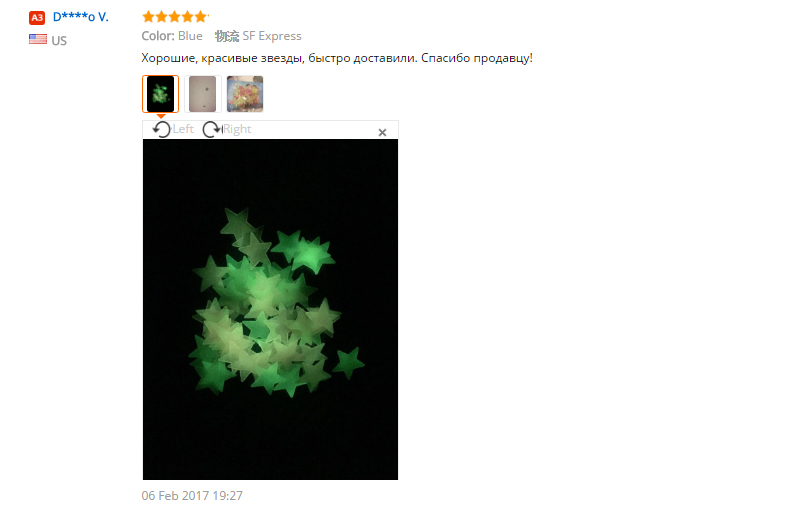Click the Chinese 物流 logistics label
Screen dimensions: 810x517
227,36
